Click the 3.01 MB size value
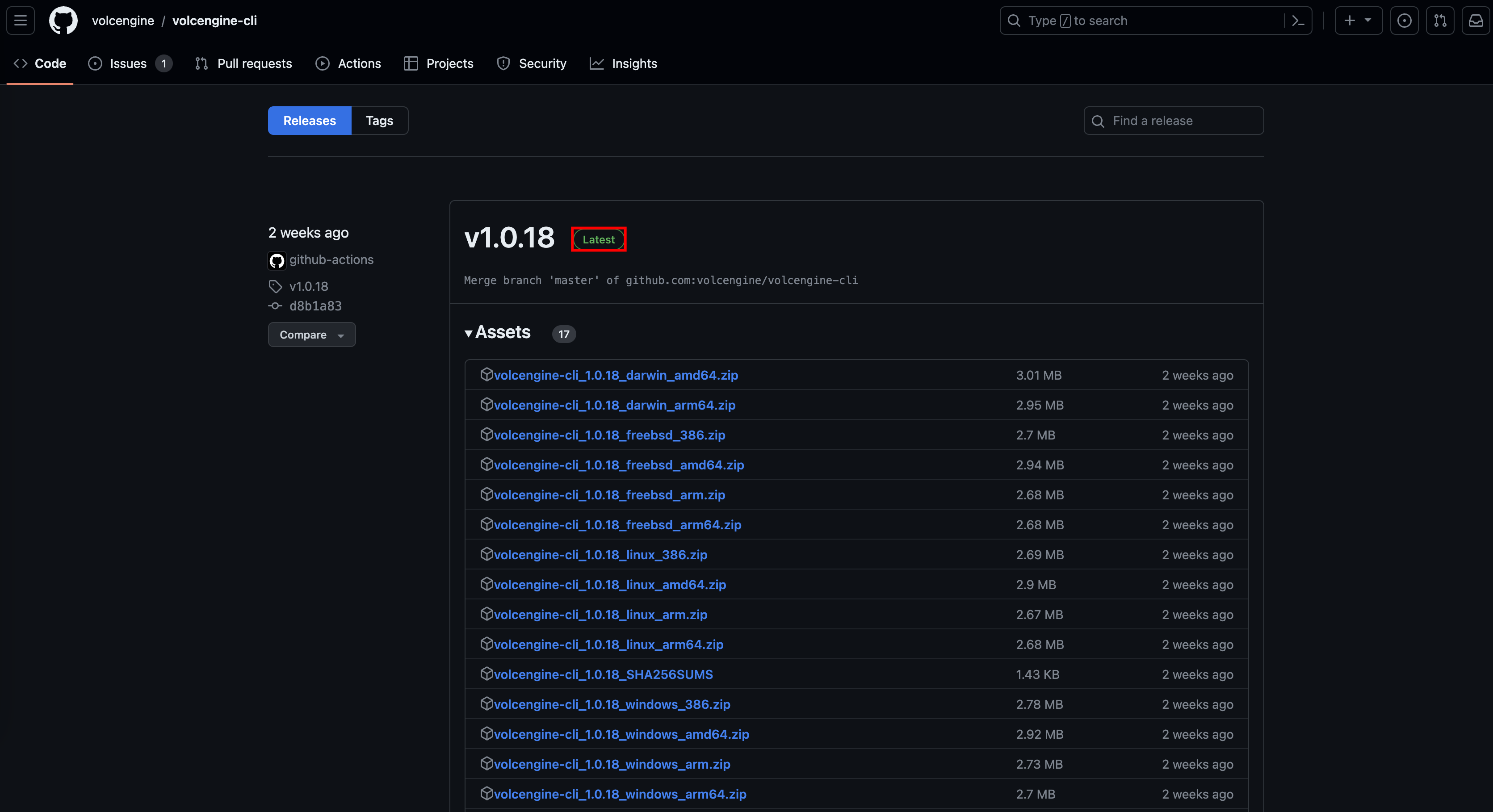The image size is (1493, 812). point(1039,375)
